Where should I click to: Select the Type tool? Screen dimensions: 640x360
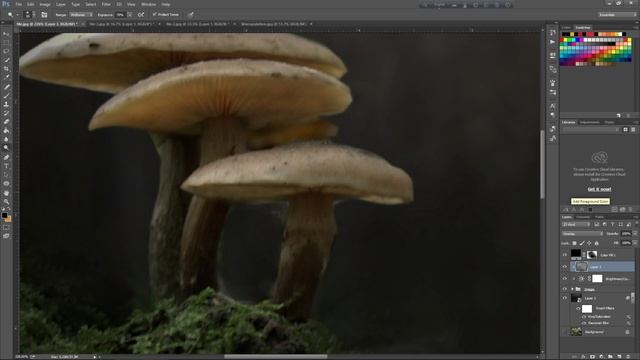(6, 166)
